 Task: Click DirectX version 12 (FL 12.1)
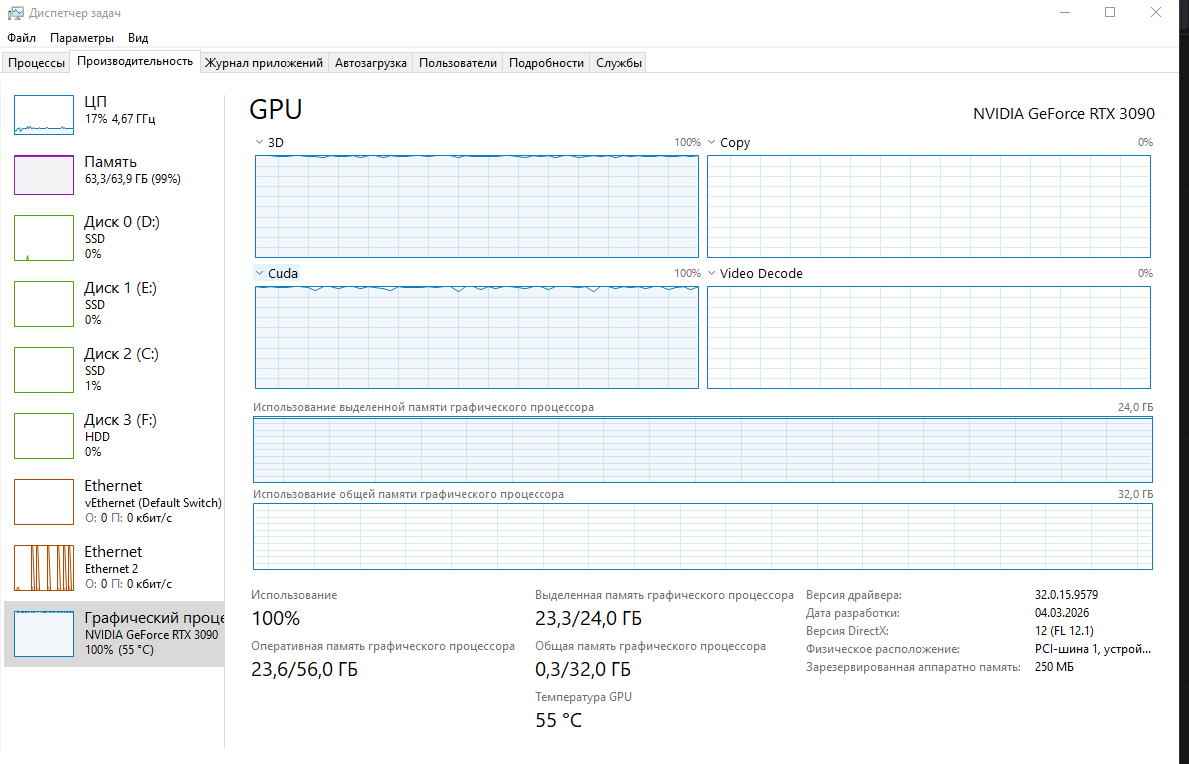(1064, 631)
